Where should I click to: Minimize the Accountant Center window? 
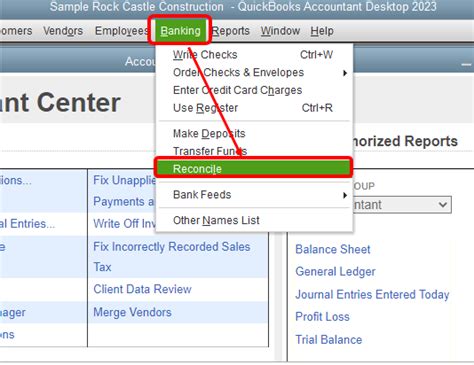tap(466, 64)
